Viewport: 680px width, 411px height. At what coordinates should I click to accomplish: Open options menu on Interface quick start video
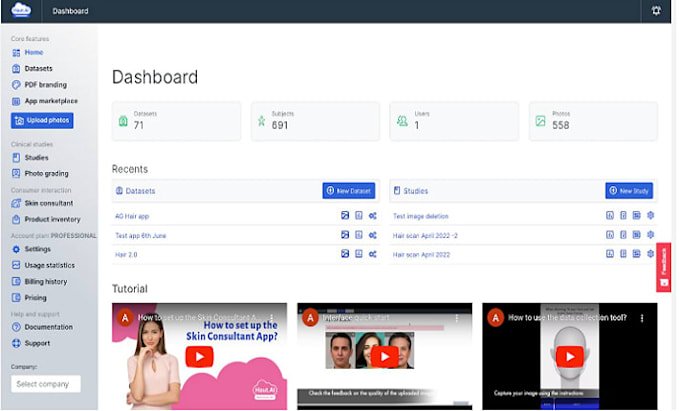[x=457, y=318]
